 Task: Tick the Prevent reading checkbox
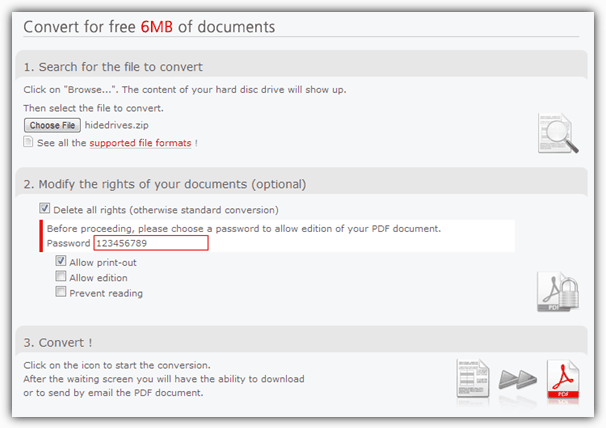click(x=61, y=292)
